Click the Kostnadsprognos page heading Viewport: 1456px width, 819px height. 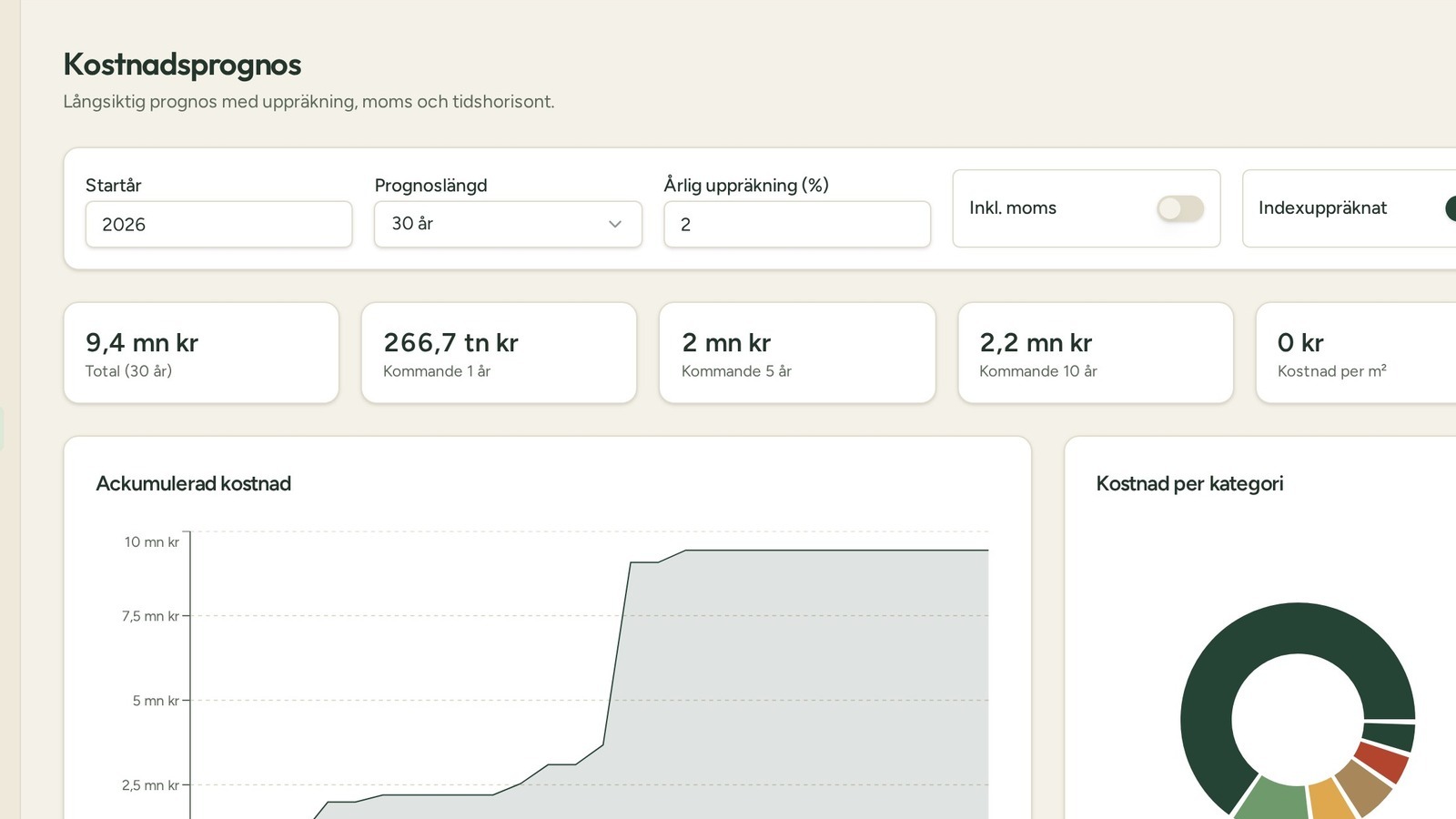[182, 65]
